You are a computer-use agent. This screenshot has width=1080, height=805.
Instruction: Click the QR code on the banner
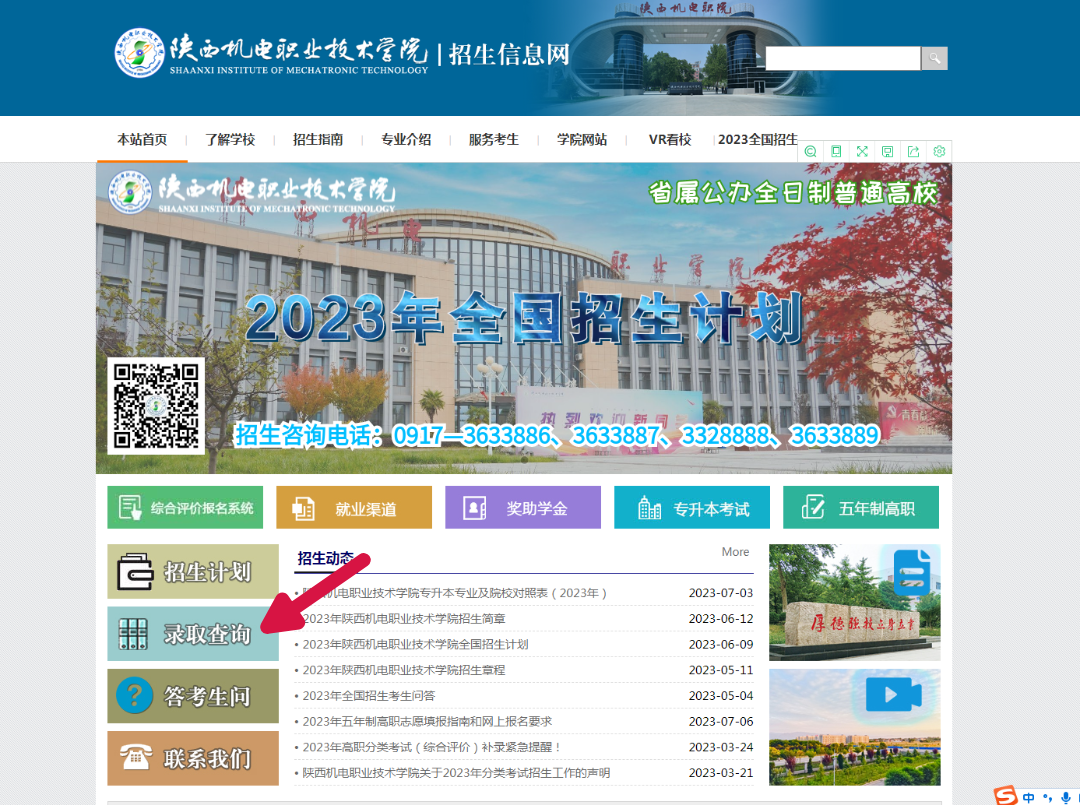156,406
